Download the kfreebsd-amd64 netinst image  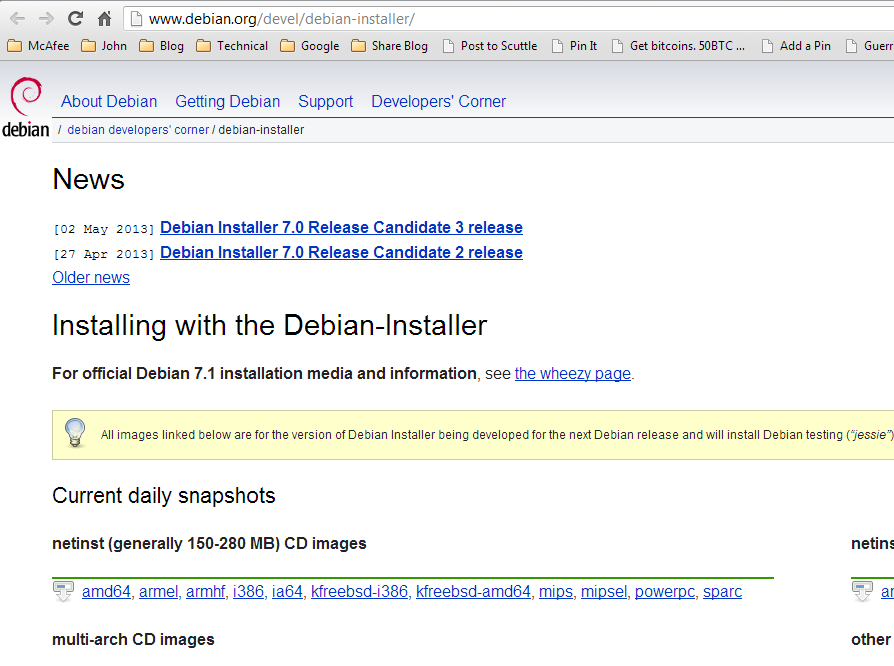[x=473, y=592]
